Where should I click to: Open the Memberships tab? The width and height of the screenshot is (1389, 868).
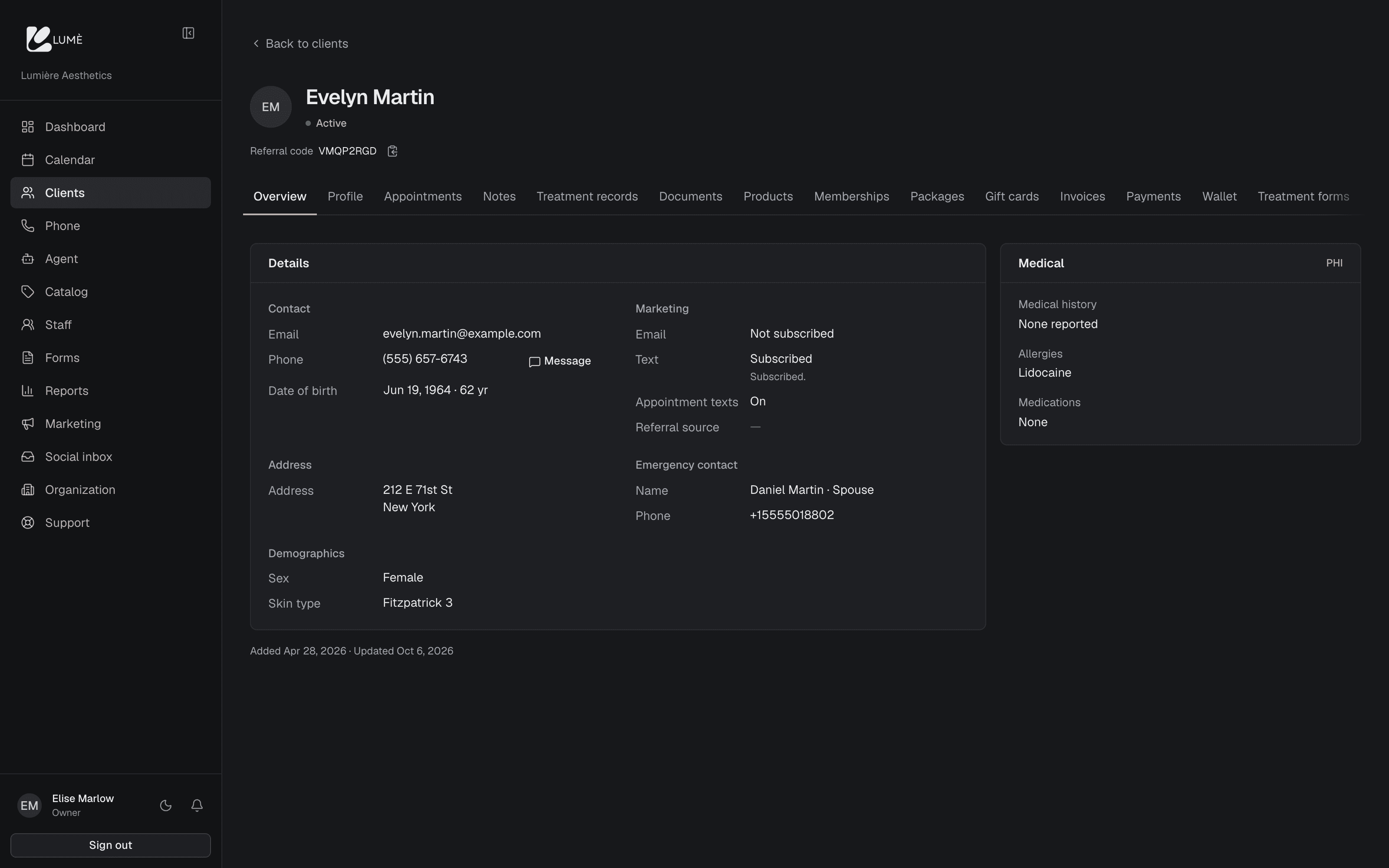coord(852,196)
